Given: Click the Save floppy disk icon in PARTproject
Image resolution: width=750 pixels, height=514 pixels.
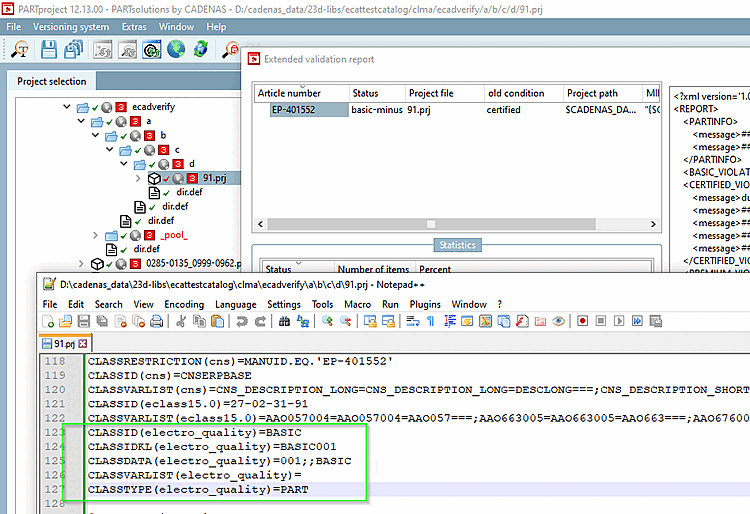Looking at the screenshot, I should (x=49, y=50).
